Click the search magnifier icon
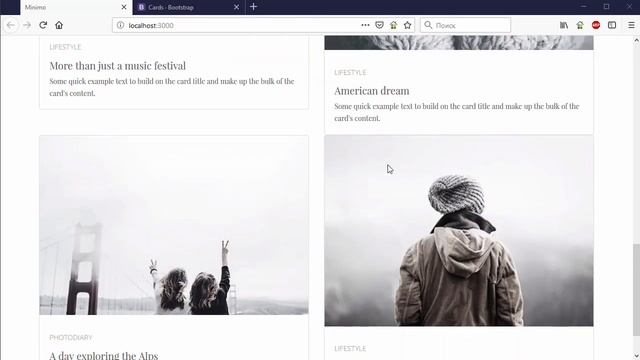This screenshot has width=640, height=360. [428, 25]
